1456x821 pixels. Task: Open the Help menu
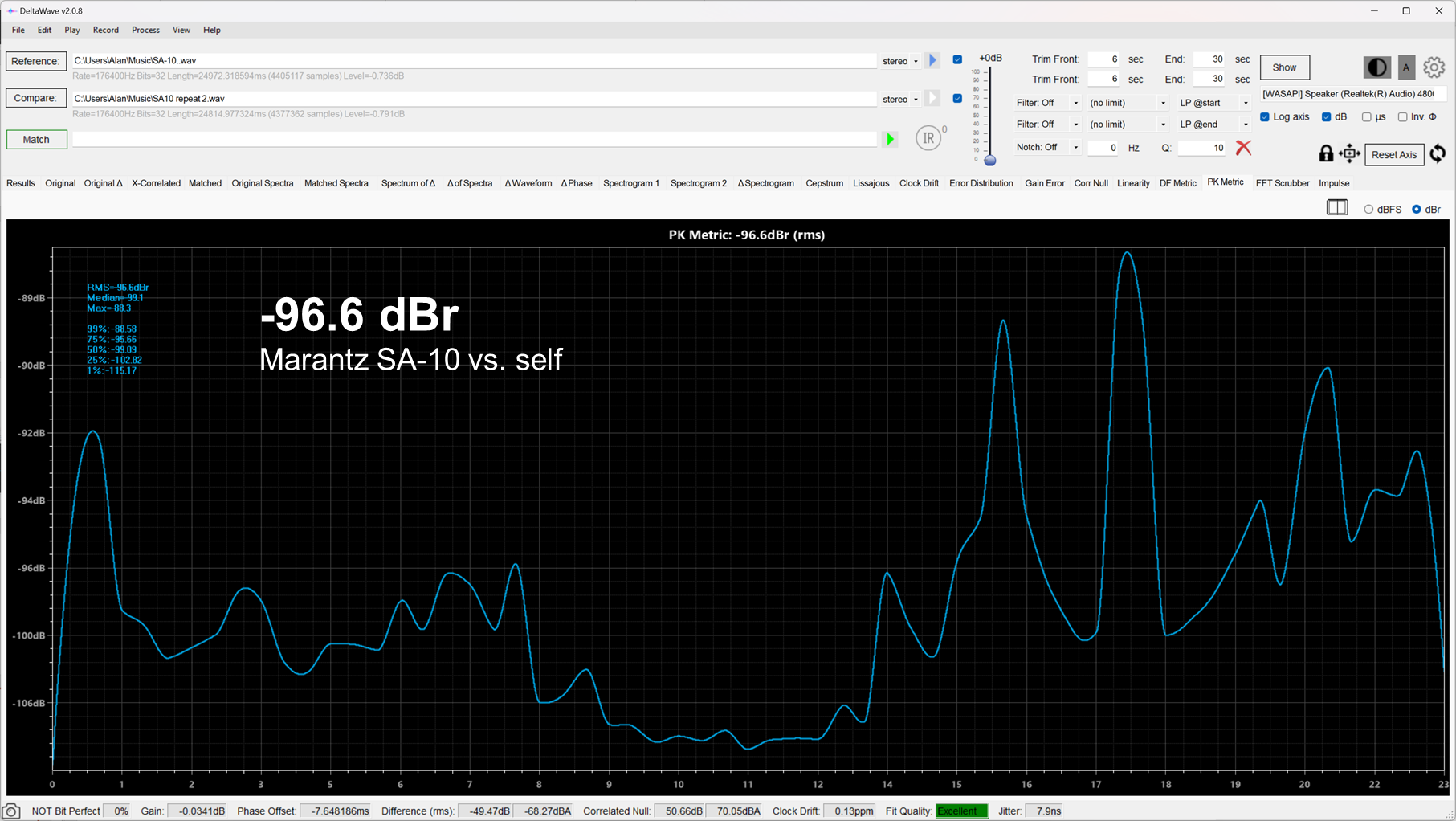click(212, 30)
